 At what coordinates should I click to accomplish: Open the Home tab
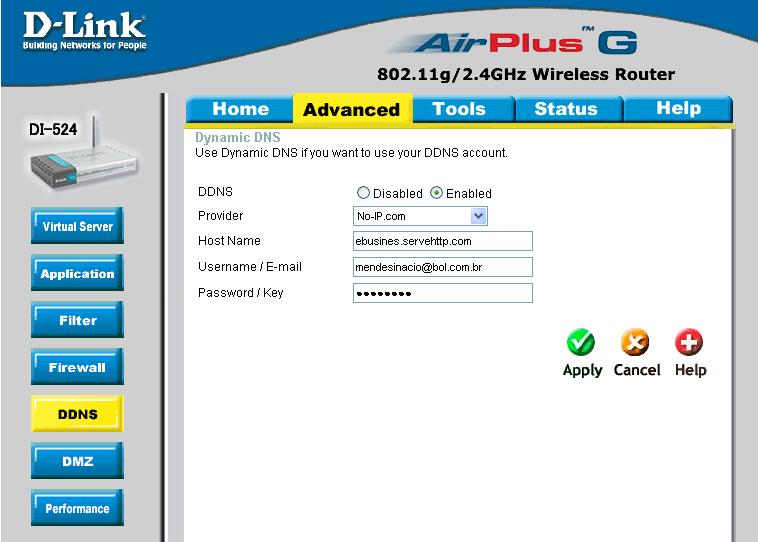tap(240, 109)
